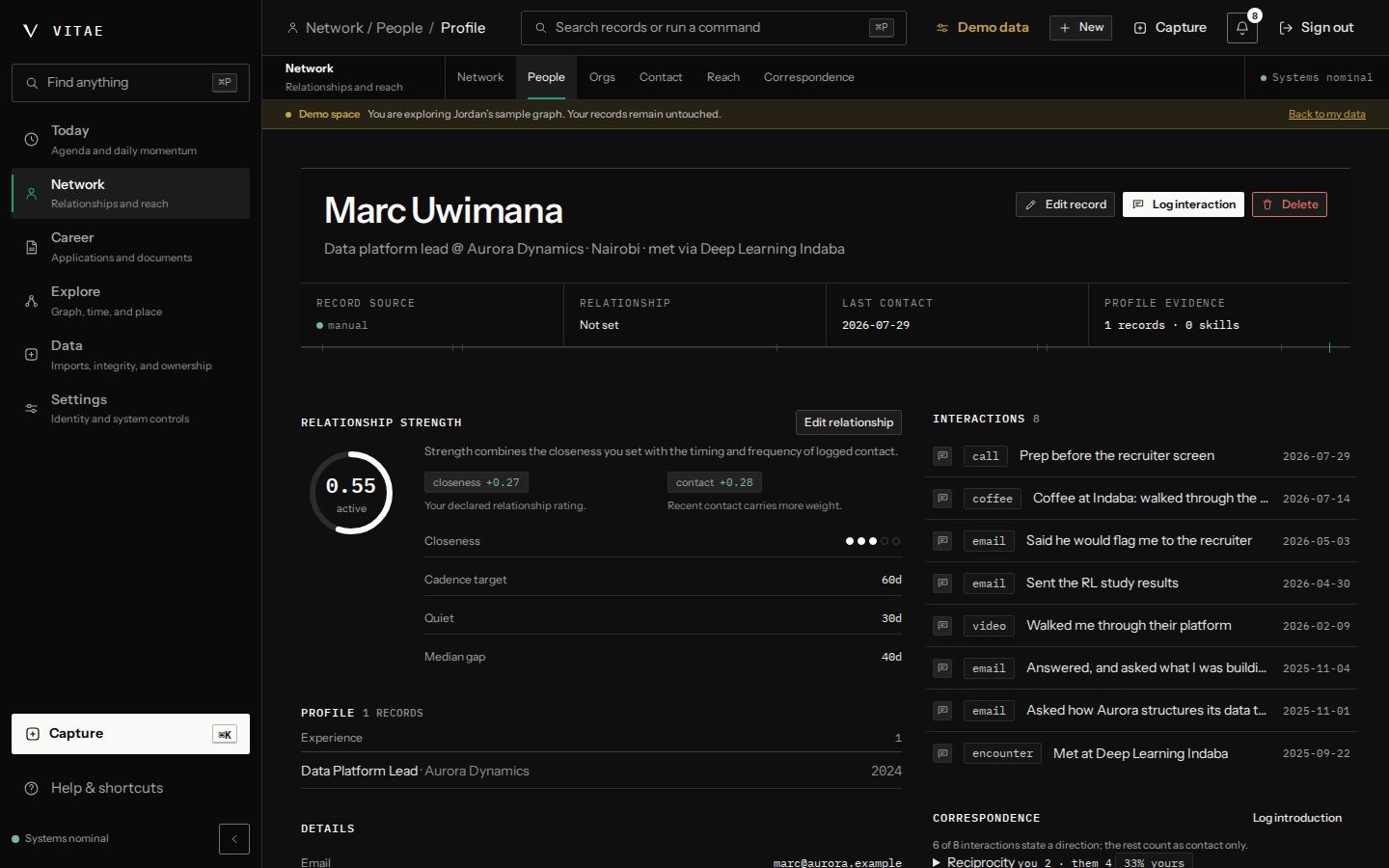Select the 'Data Platform Lead · Aurora Dynamics' experience row

click(602, 771)
